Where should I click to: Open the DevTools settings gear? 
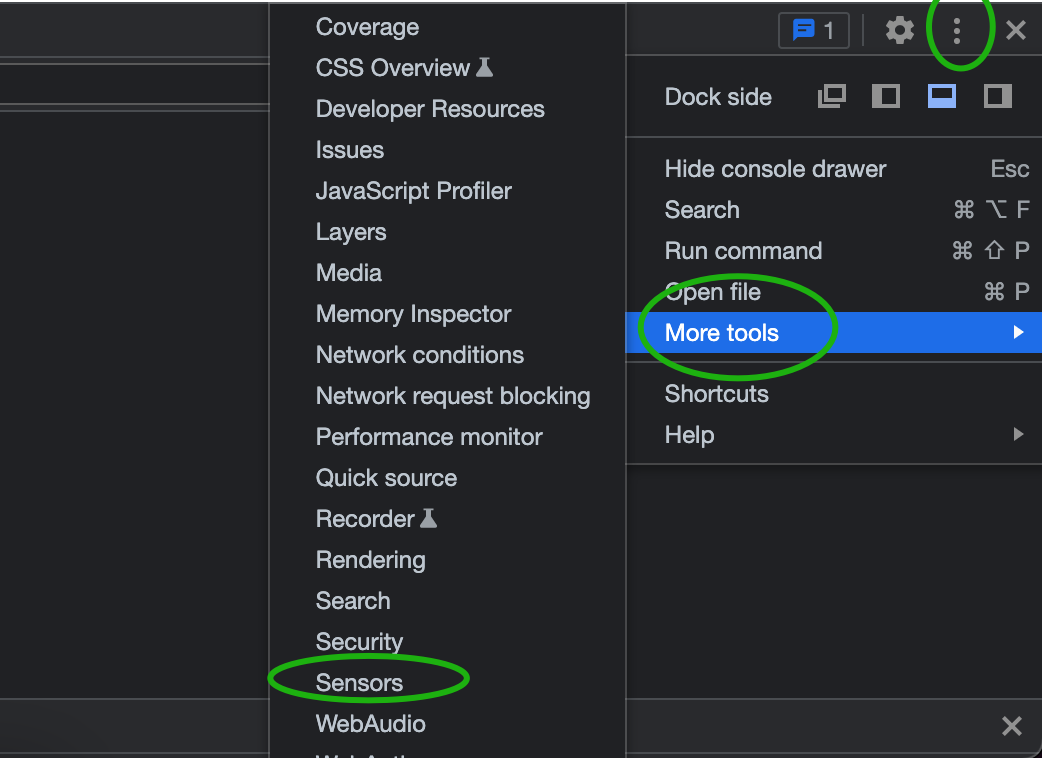tap(900, 31)
